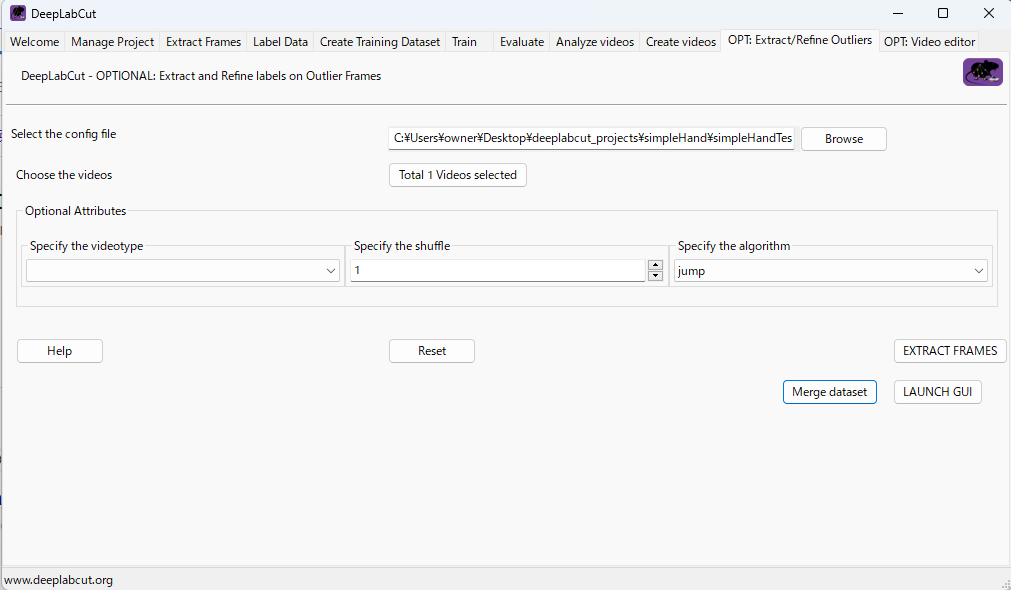
Task: Click the config file path field
Action: (591, 138)
